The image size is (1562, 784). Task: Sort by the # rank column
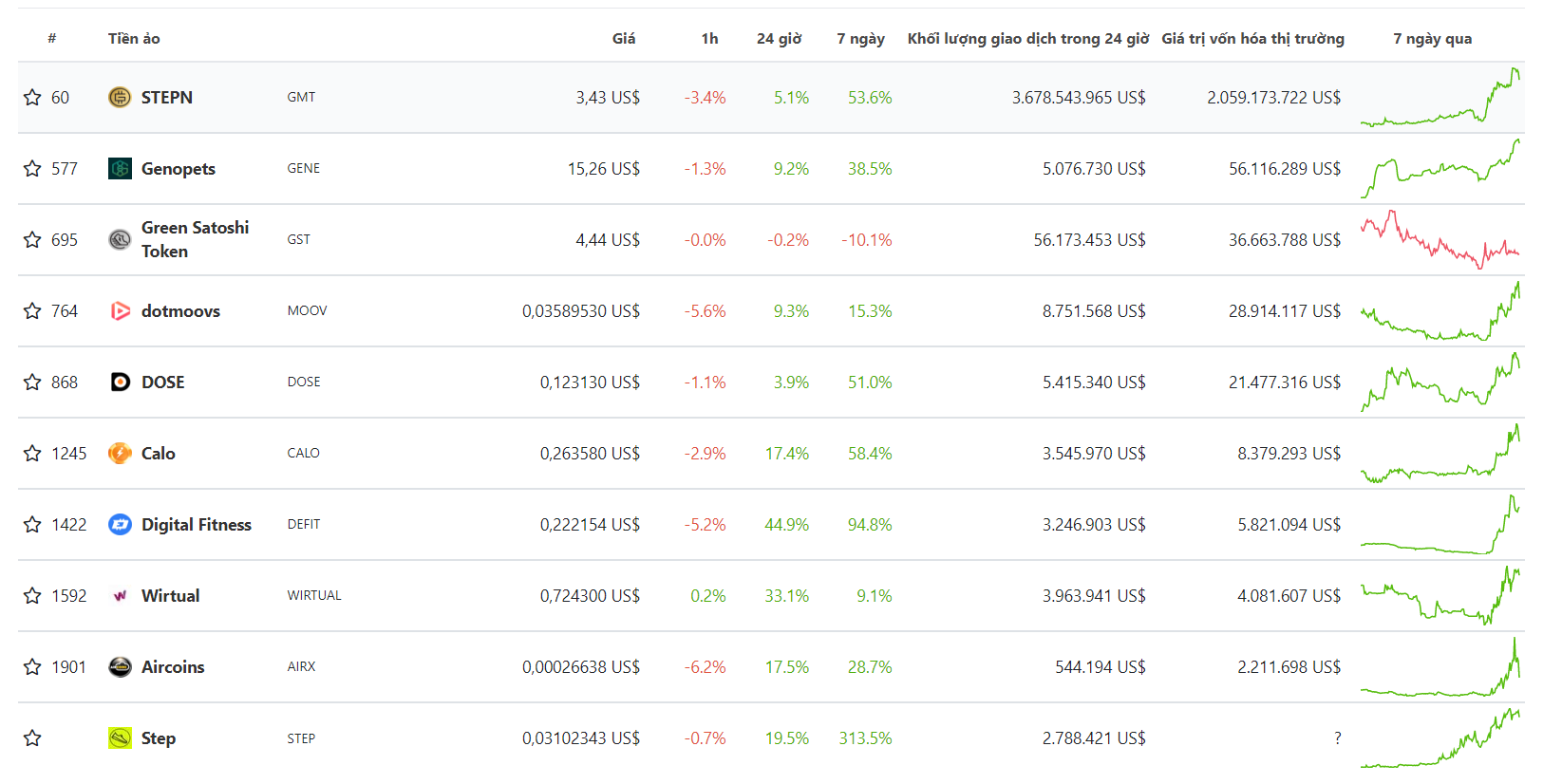coord(52,38)
